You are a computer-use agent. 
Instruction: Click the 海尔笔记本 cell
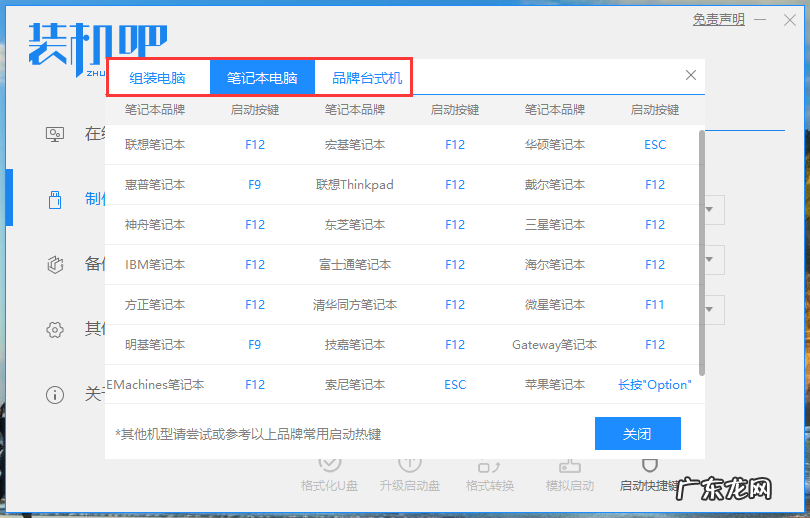(x=555, y=264)
